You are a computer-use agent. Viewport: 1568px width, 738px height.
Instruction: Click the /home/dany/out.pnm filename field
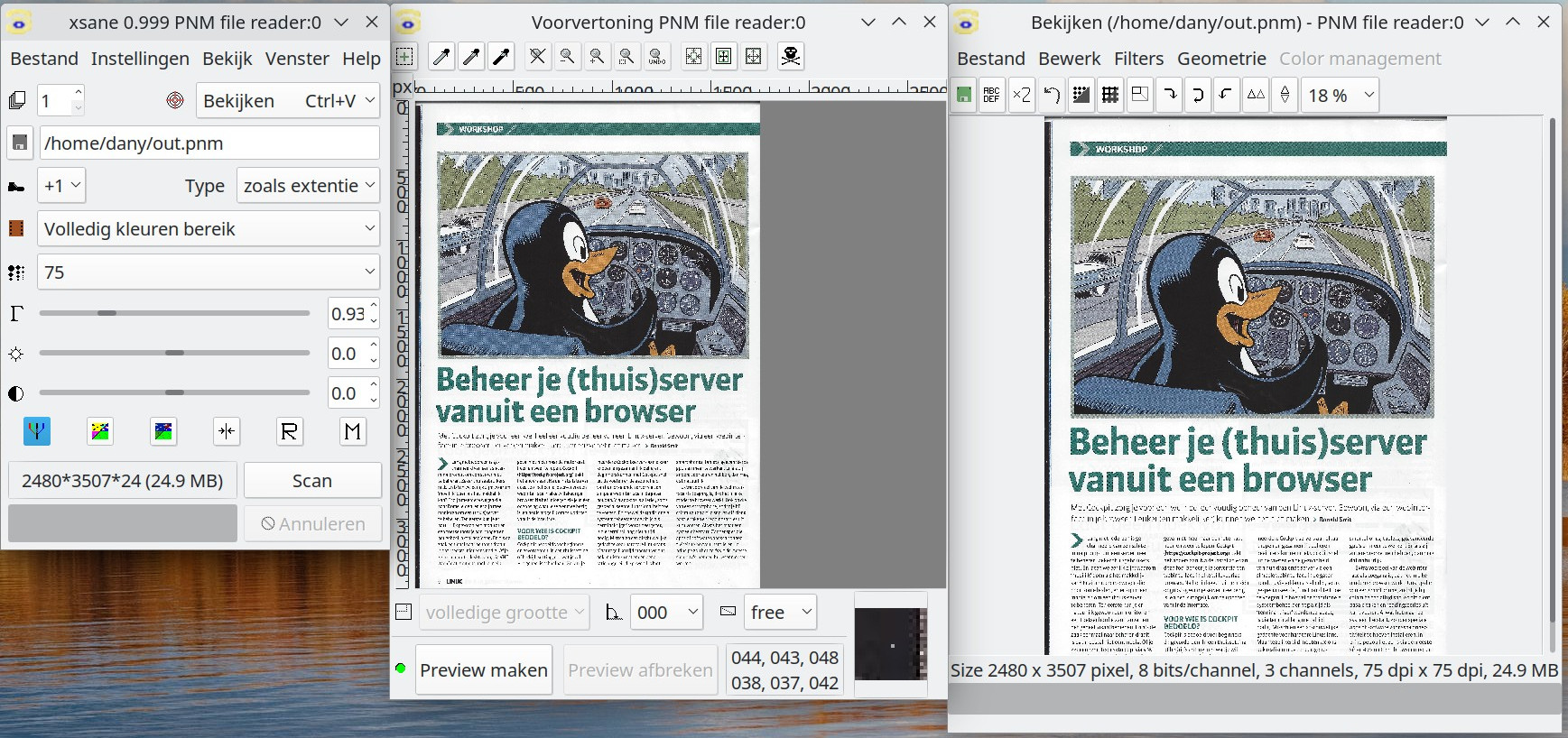point(209,143)
